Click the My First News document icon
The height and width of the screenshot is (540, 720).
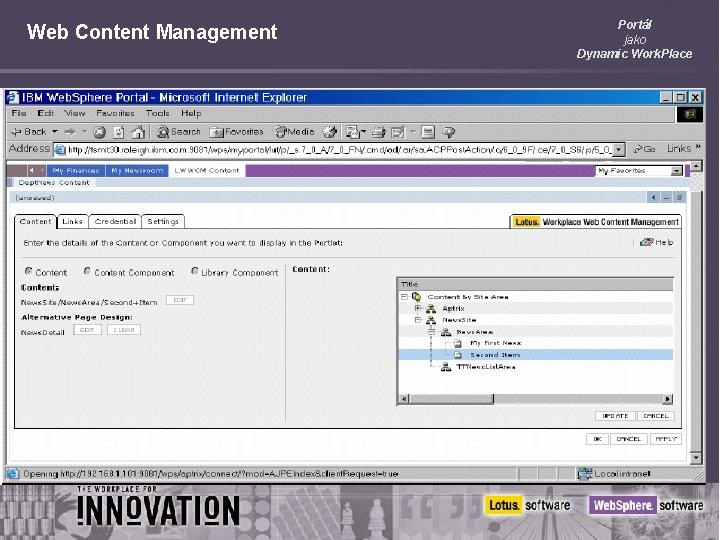[x=457, y=343]
